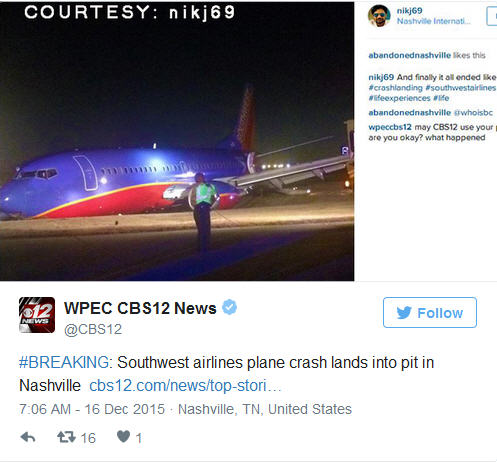Retweet using the retweet arrows icon
This screenshot has height=463, width=497.
(66, 437)
